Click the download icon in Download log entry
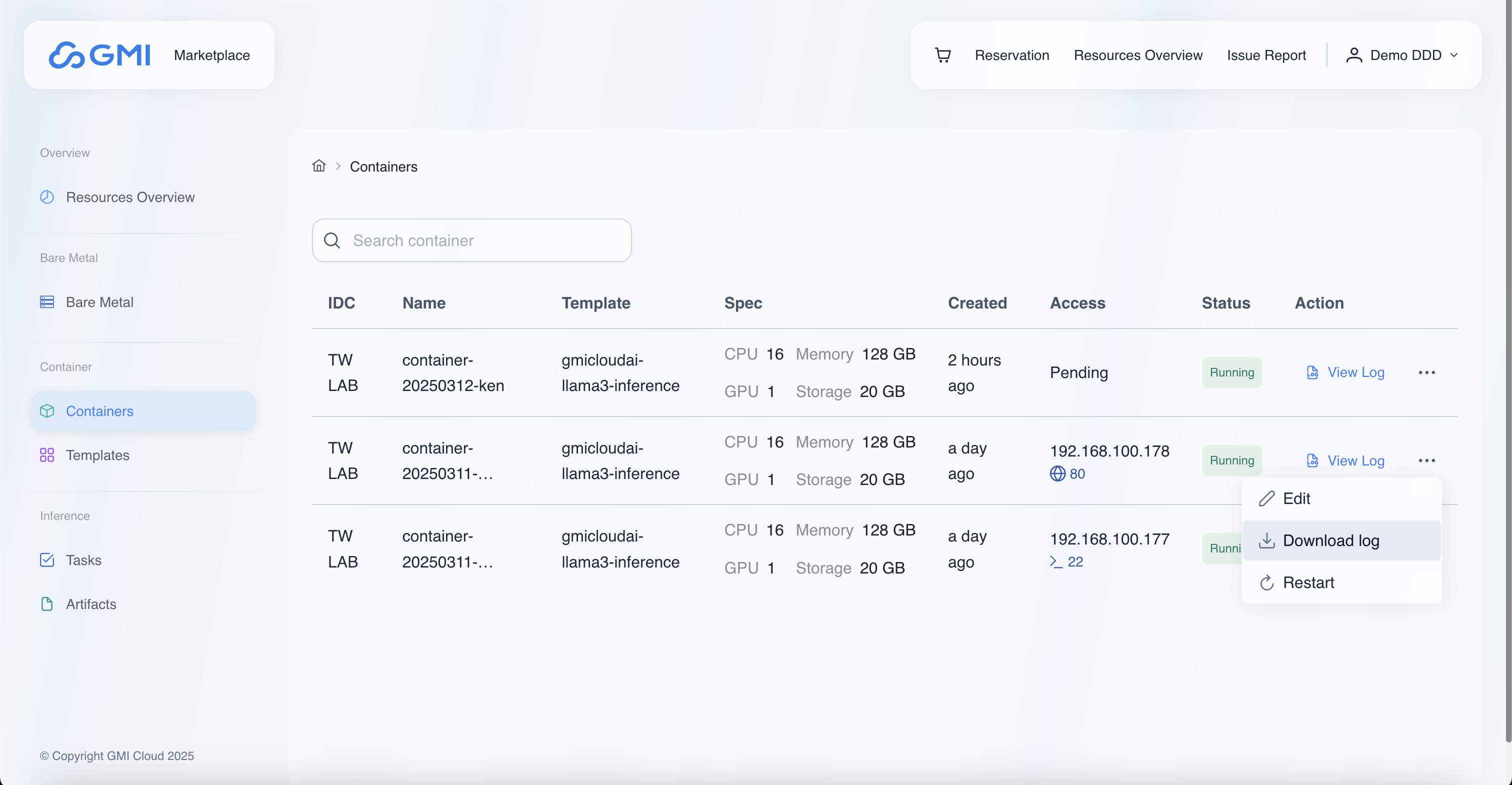The height and width of the screenshot is (785, 1512). pos(1266,541)
